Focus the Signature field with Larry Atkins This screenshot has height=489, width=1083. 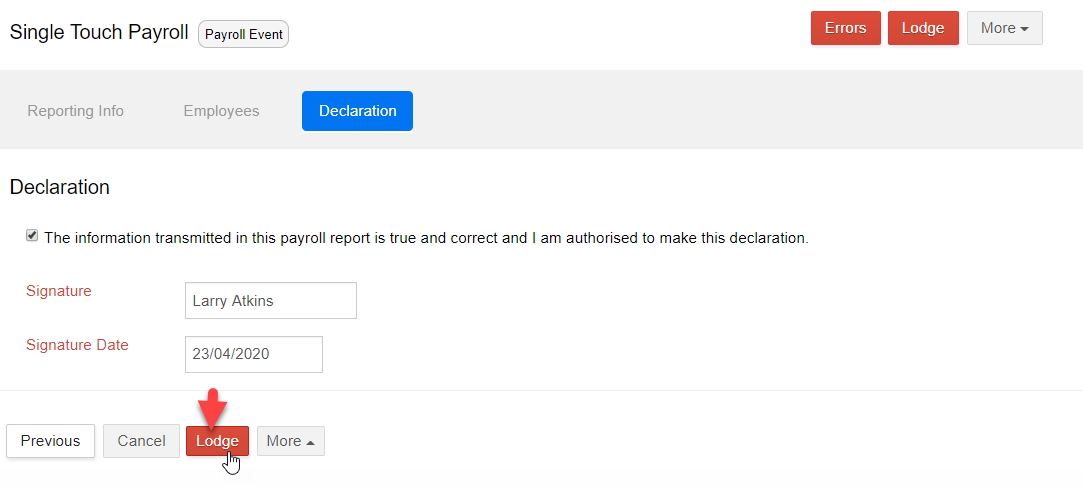click(271, 300)
